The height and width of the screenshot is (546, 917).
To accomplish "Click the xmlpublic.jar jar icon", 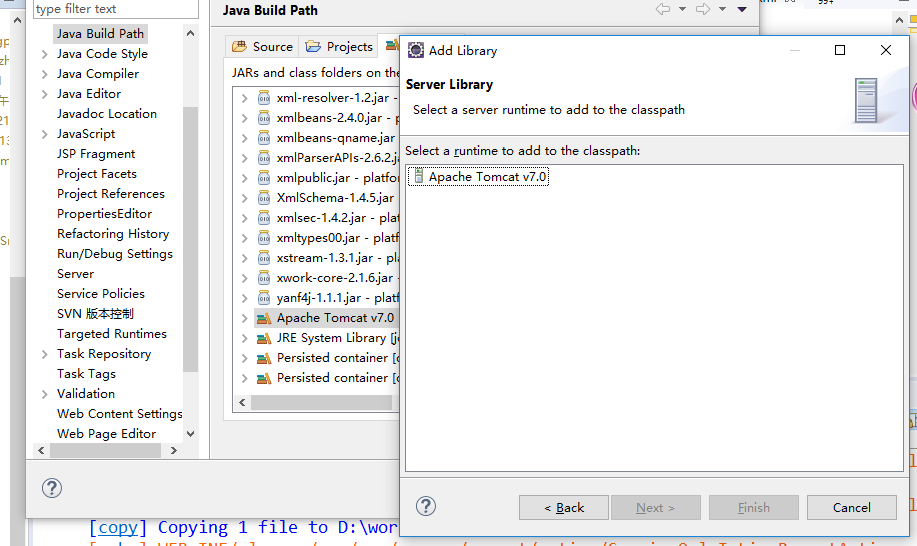I will point(264,178).
